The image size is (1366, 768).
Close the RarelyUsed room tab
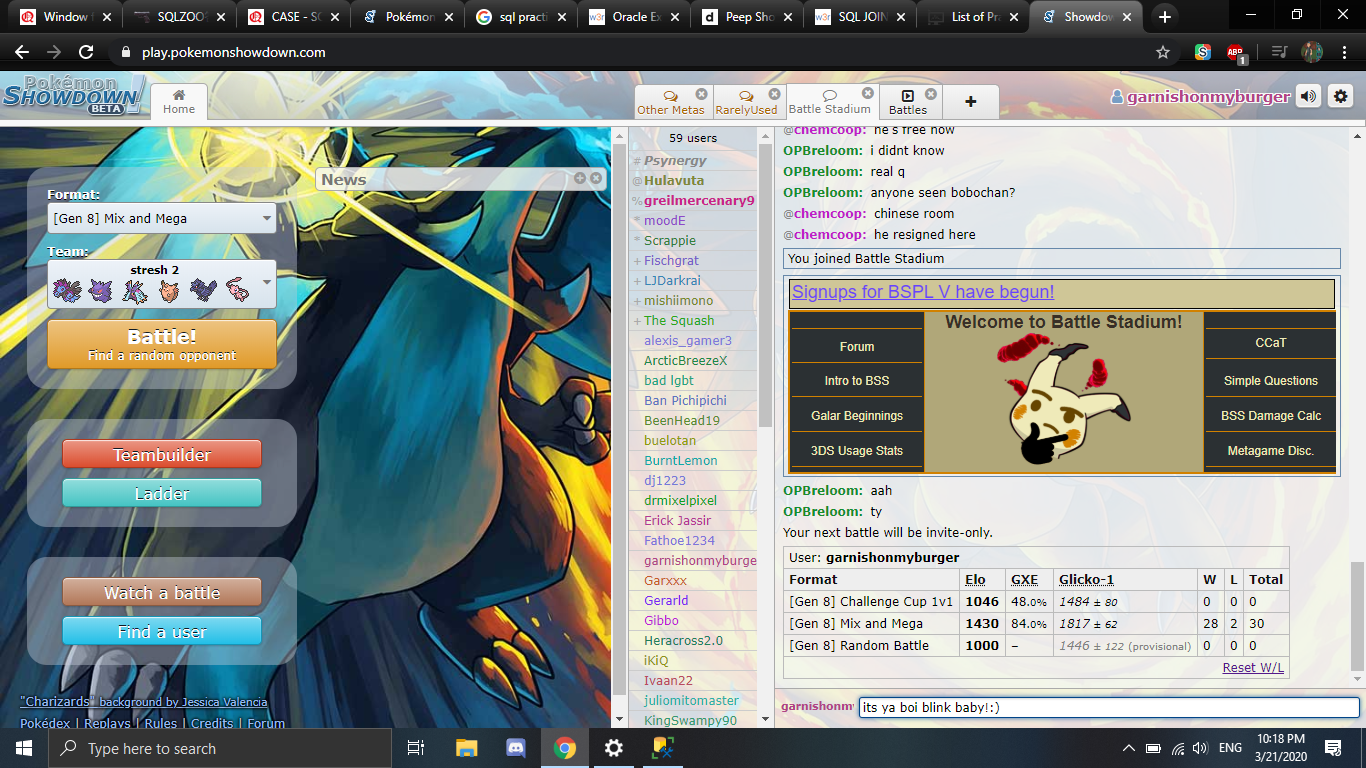tap(775, 94)
